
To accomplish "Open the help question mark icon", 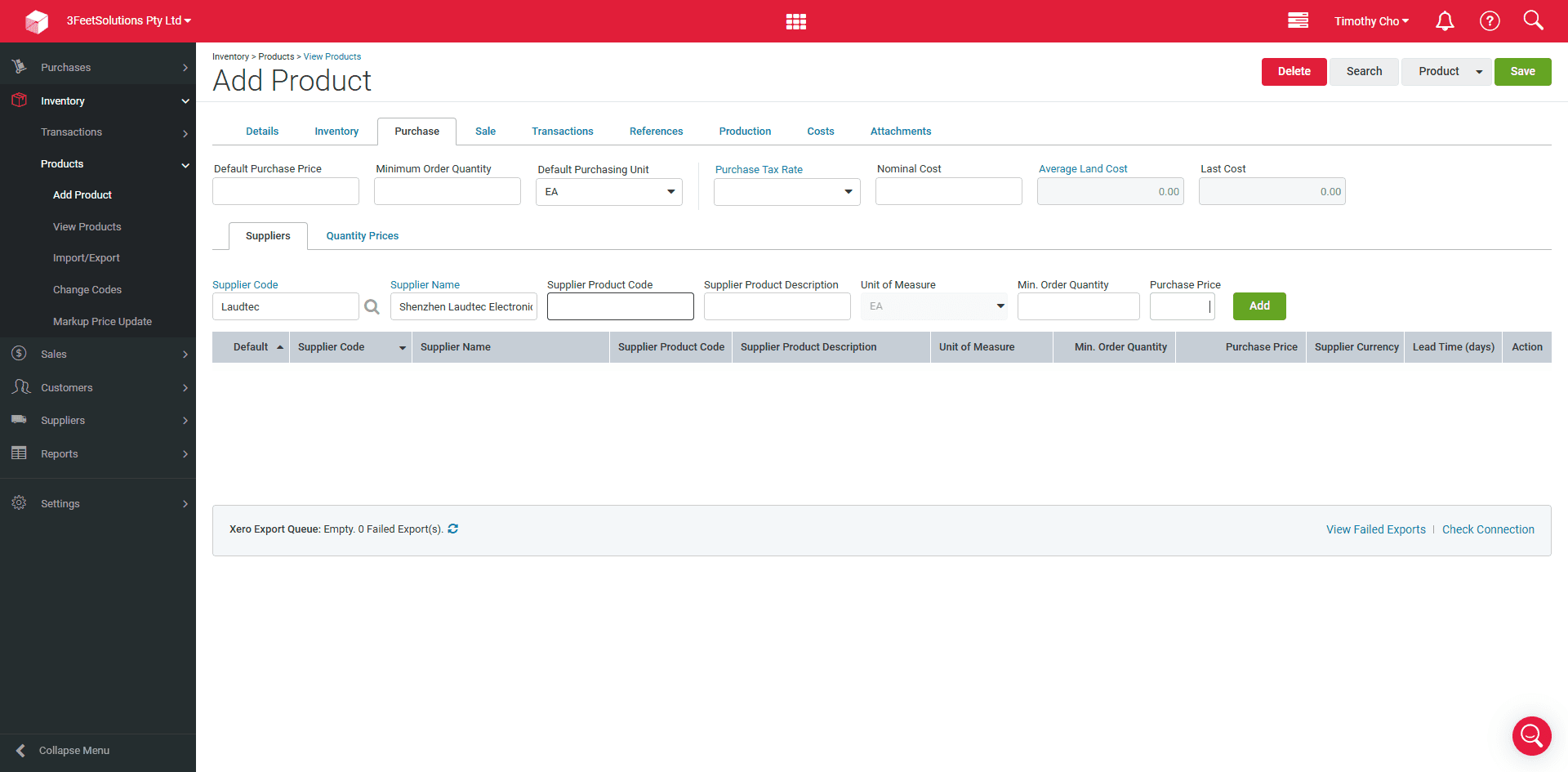I will (x=1490, y=21).
